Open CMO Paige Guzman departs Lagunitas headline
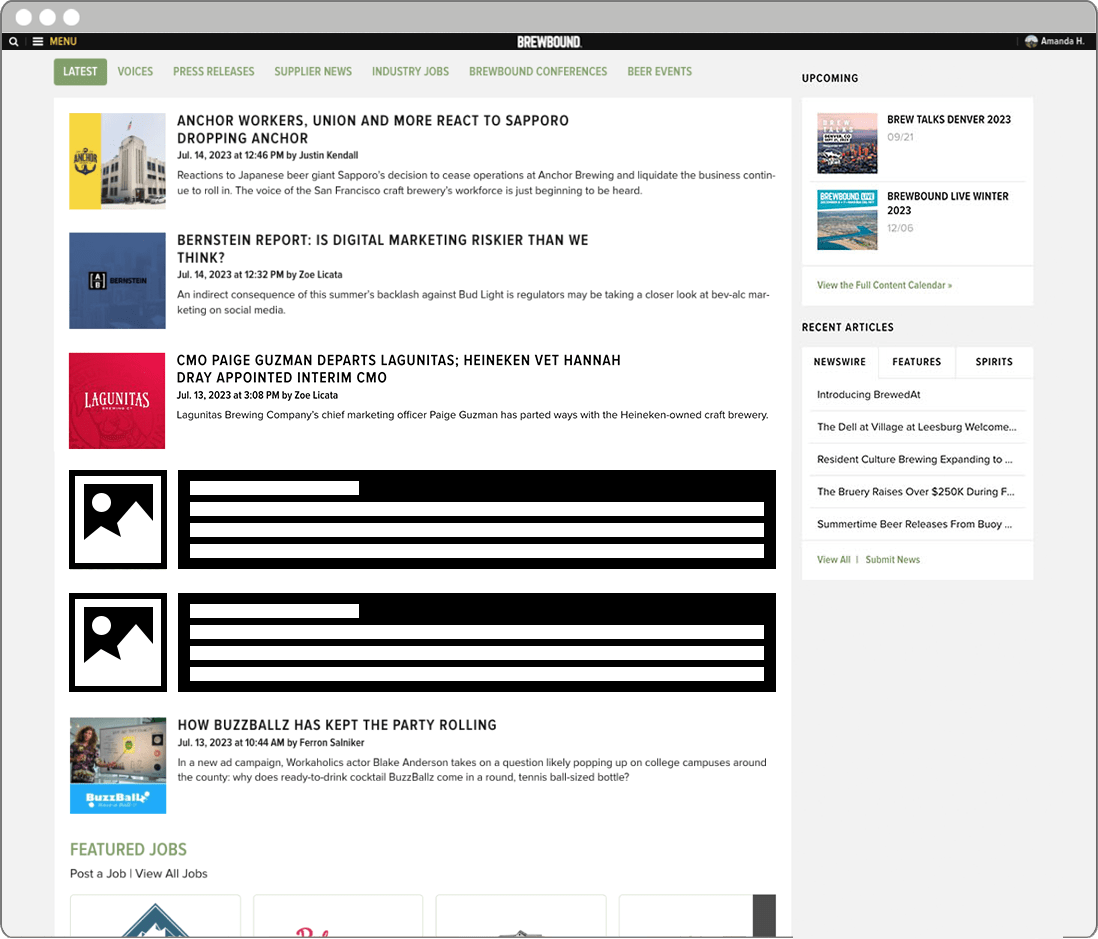The width and height of the screenshot is (1098, 939). 398,368
